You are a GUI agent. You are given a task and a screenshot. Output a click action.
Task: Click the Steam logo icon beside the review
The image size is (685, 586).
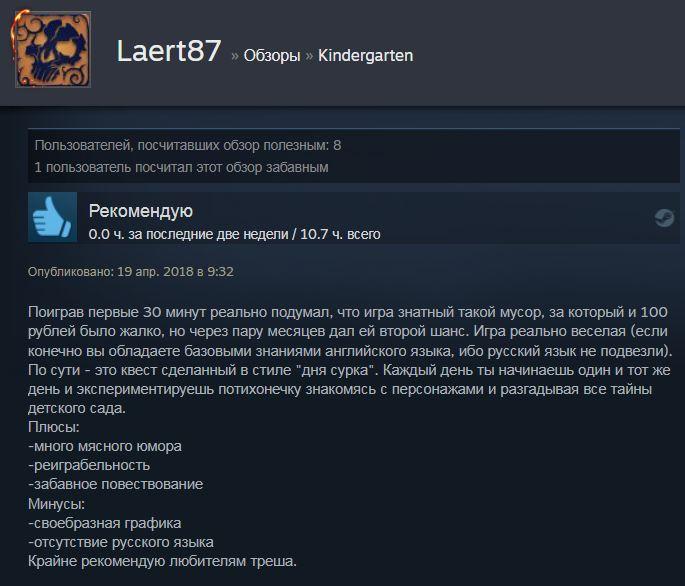tap(664, 217)
